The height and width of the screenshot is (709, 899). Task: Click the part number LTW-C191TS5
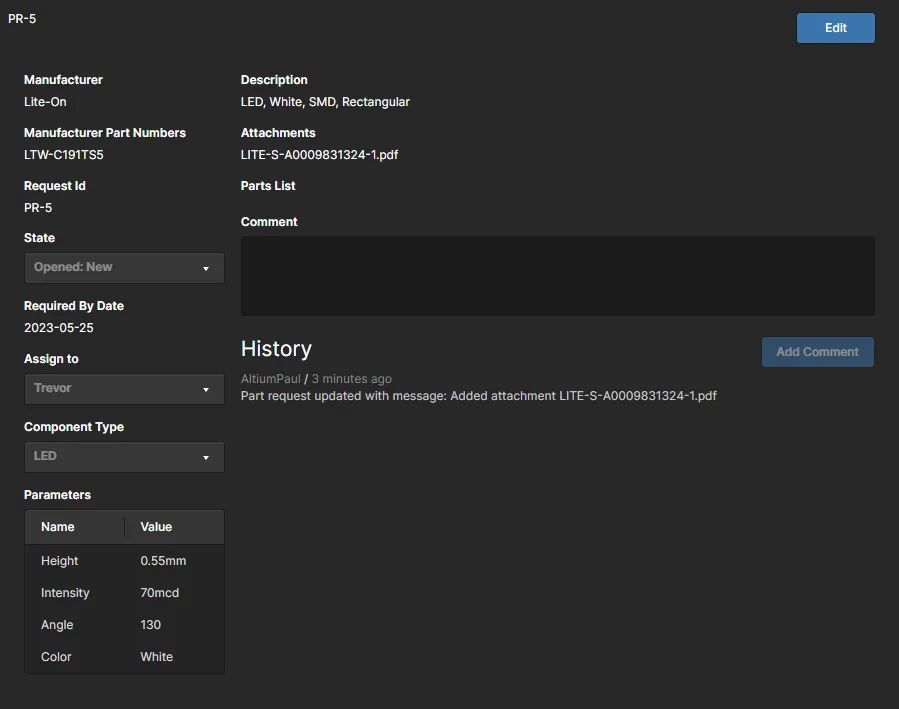[x=64, y=155]
